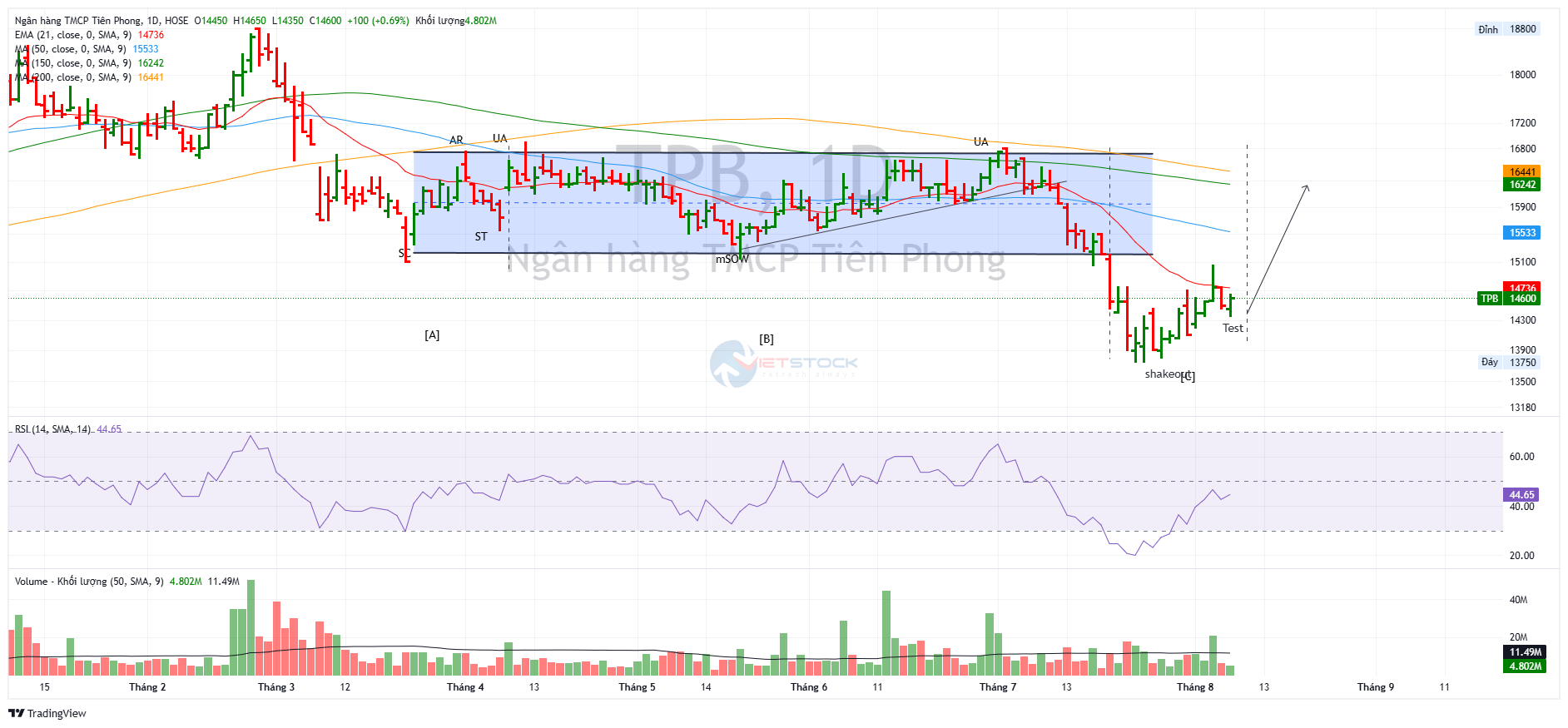The width and height of the screenshot is (1568, 728).
Task: Click the green 4.802M volume axis tag
Action: pos(1526,666)
